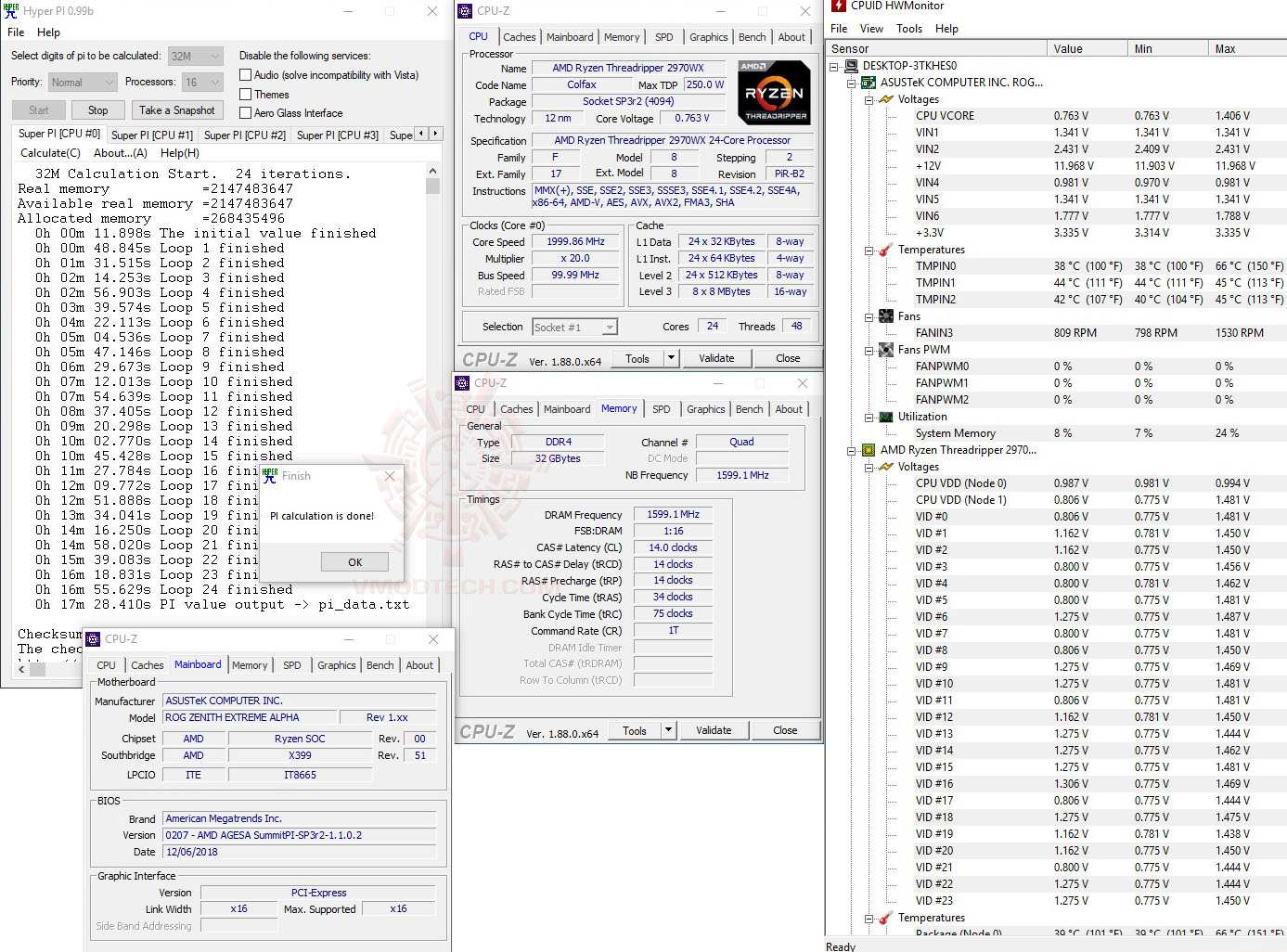Click the right tab-scroll arrow in Hyper PI
Image resolution: width=1287 pixels, height=952 pixels.
pyautogui.click(x=435, y=134)
